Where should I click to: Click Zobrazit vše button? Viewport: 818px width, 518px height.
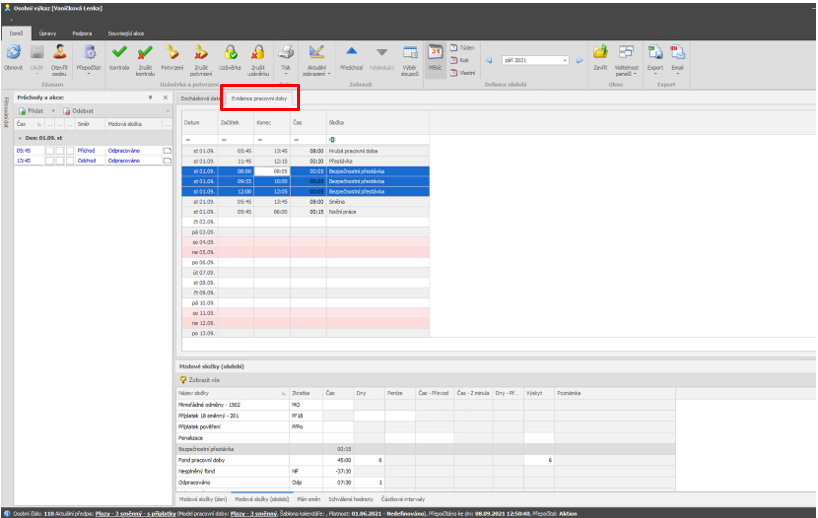(x=199, y=380)
